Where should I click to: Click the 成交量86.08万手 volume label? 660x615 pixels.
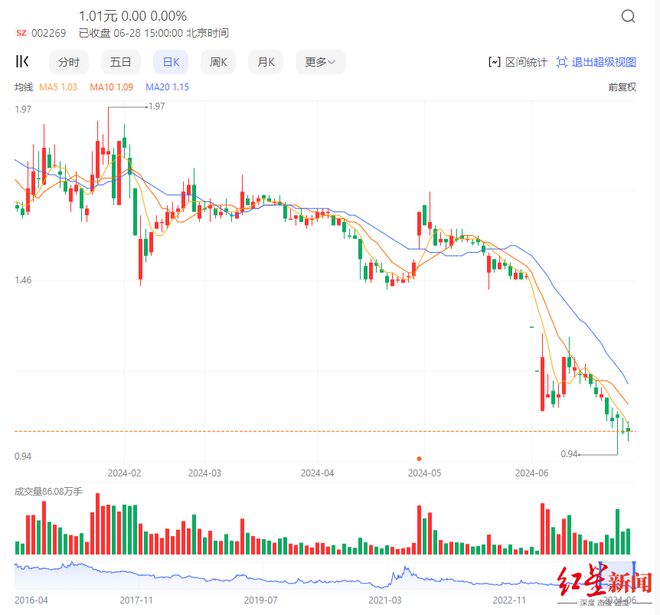[48, 492]
